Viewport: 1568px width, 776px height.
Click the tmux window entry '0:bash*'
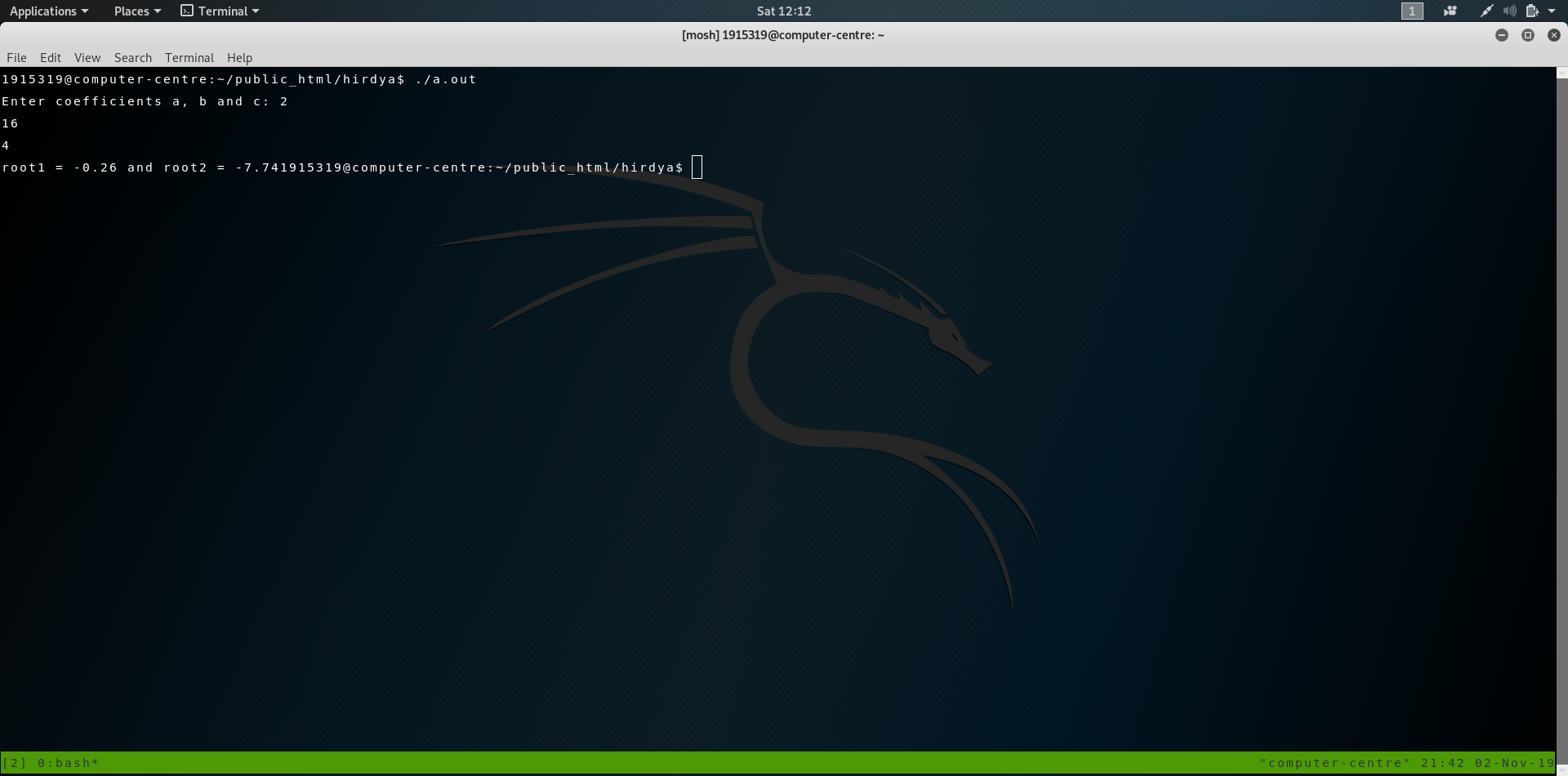[x=69, y=763]
